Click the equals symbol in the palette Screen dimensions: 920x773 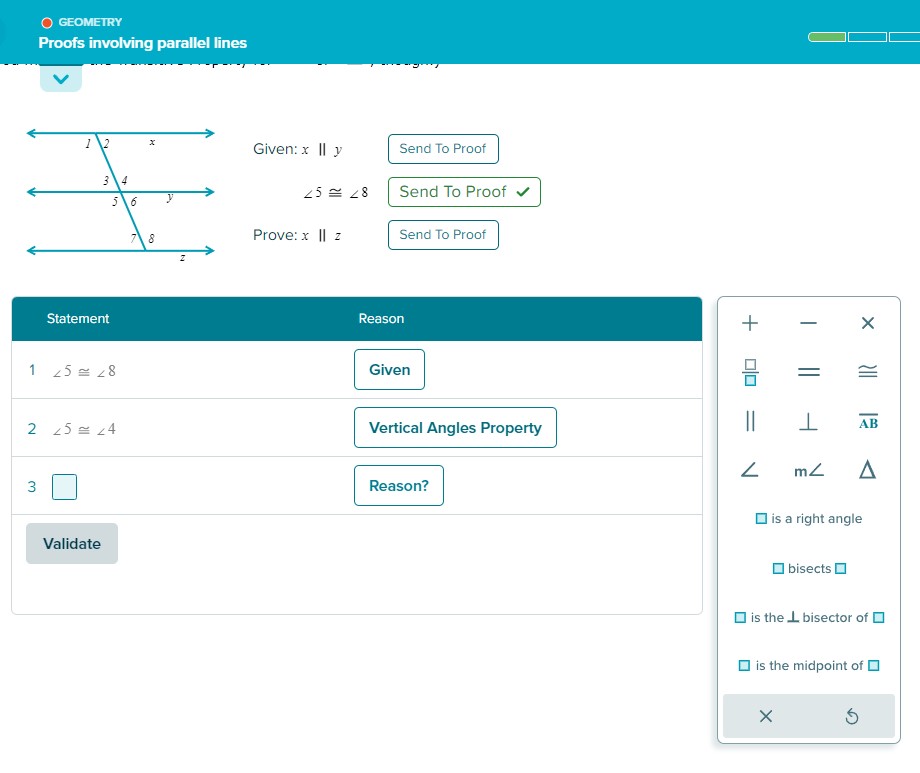point(808,371)
